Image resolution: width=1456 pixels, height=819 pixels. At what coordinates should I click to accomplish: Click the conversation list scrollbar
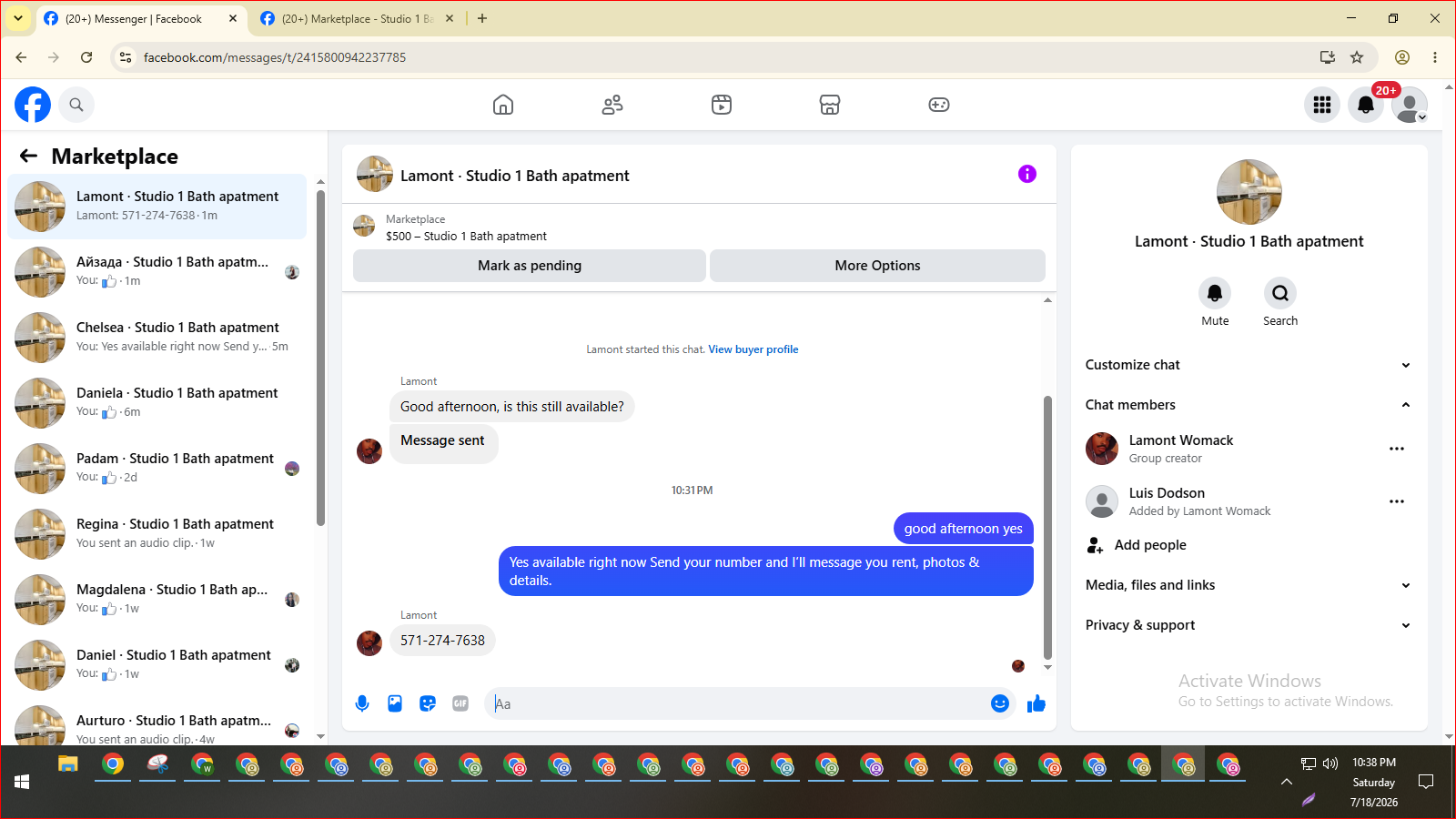tap(320, 358)
